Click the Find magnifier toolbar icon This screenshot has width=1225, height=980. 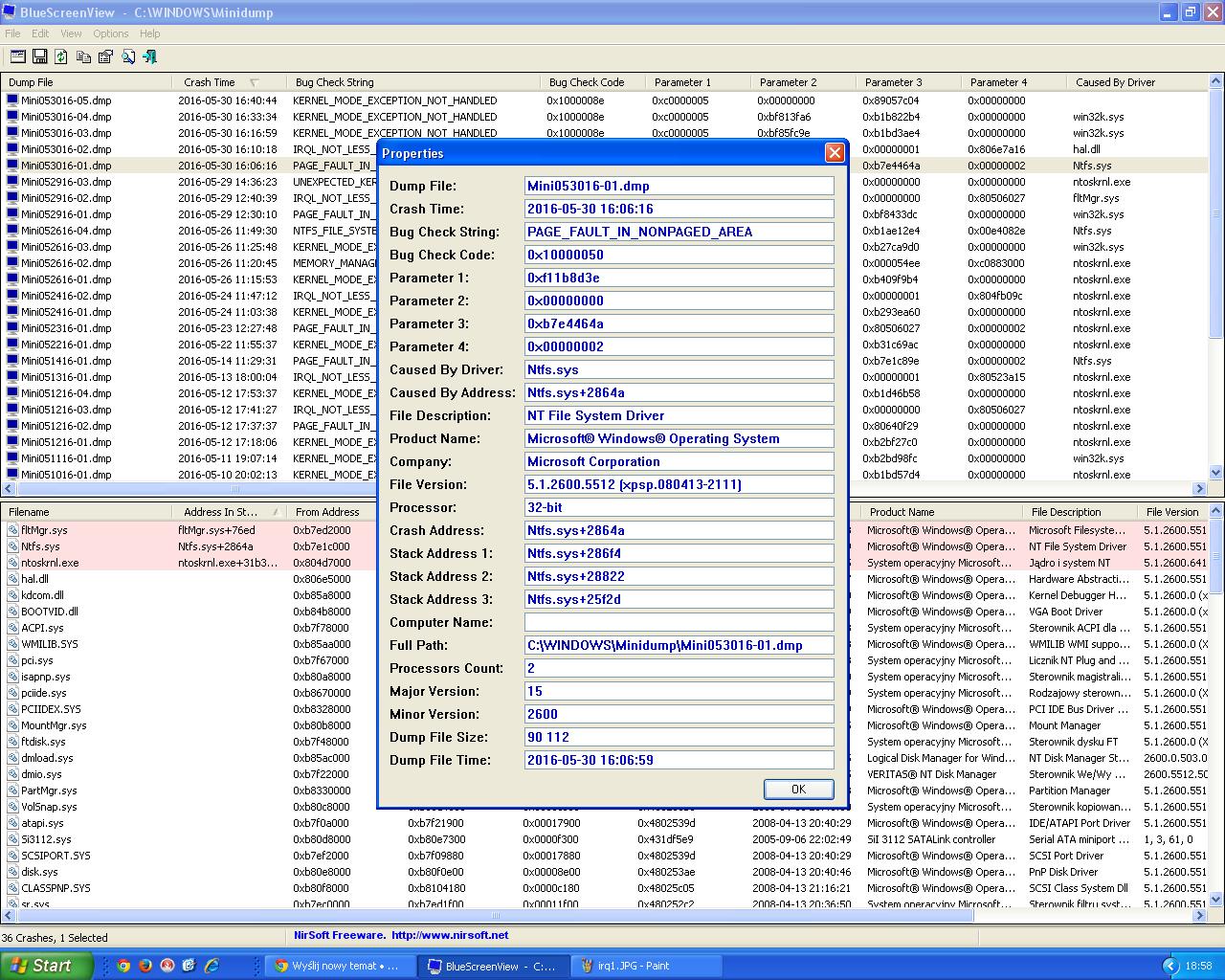(x=128, y=57)
